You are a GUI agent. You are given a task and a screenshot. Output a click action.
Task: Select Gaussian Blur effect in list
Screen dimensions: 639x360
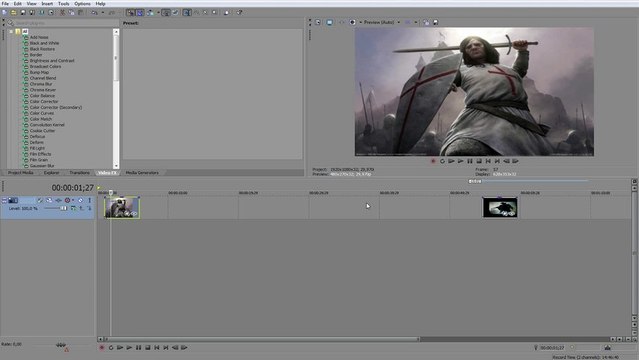[42, 166]
